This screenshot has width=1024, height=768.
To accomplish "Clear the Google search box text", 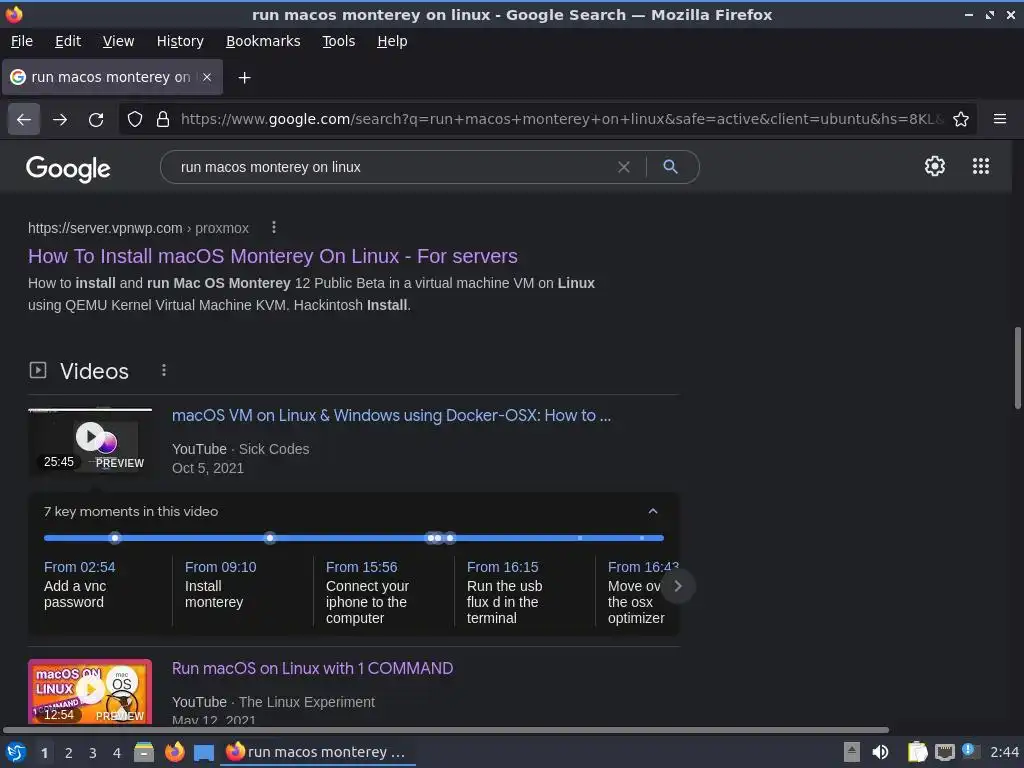I will click(624, 167).
